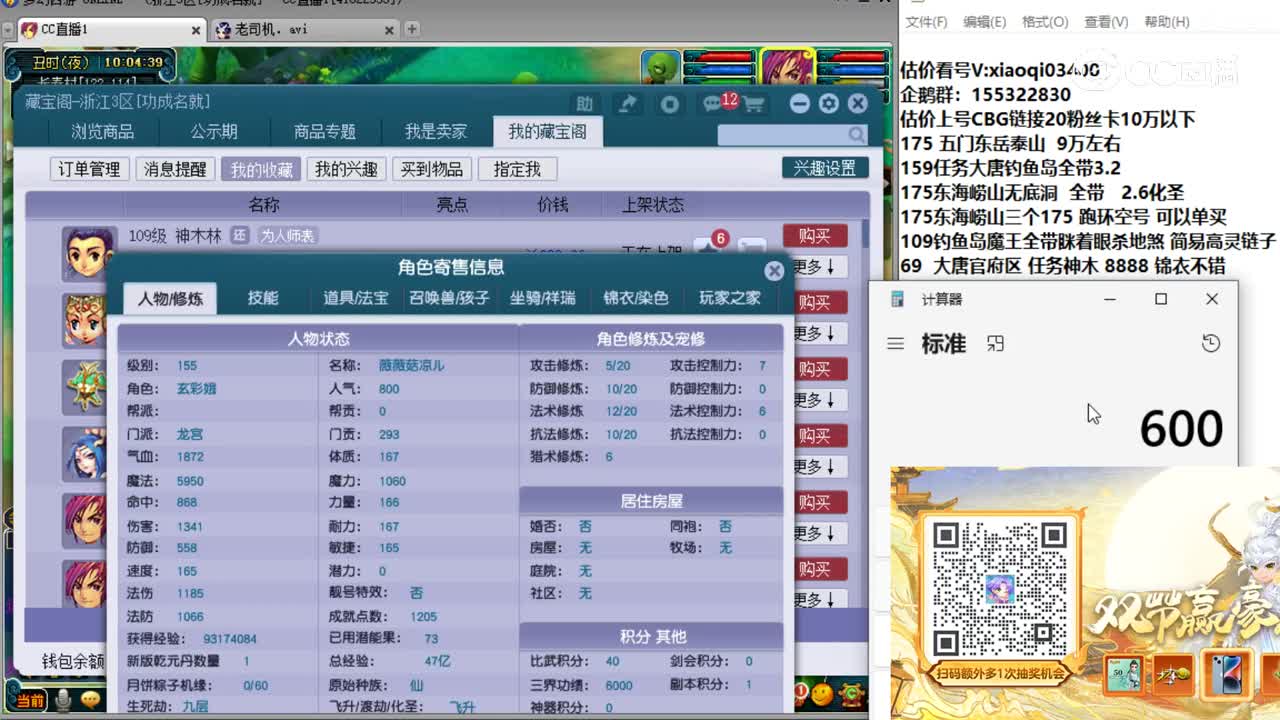1280x720 pixels.
Task: Click the pink-haired character portrait at game top
Action: pos(786,67)
